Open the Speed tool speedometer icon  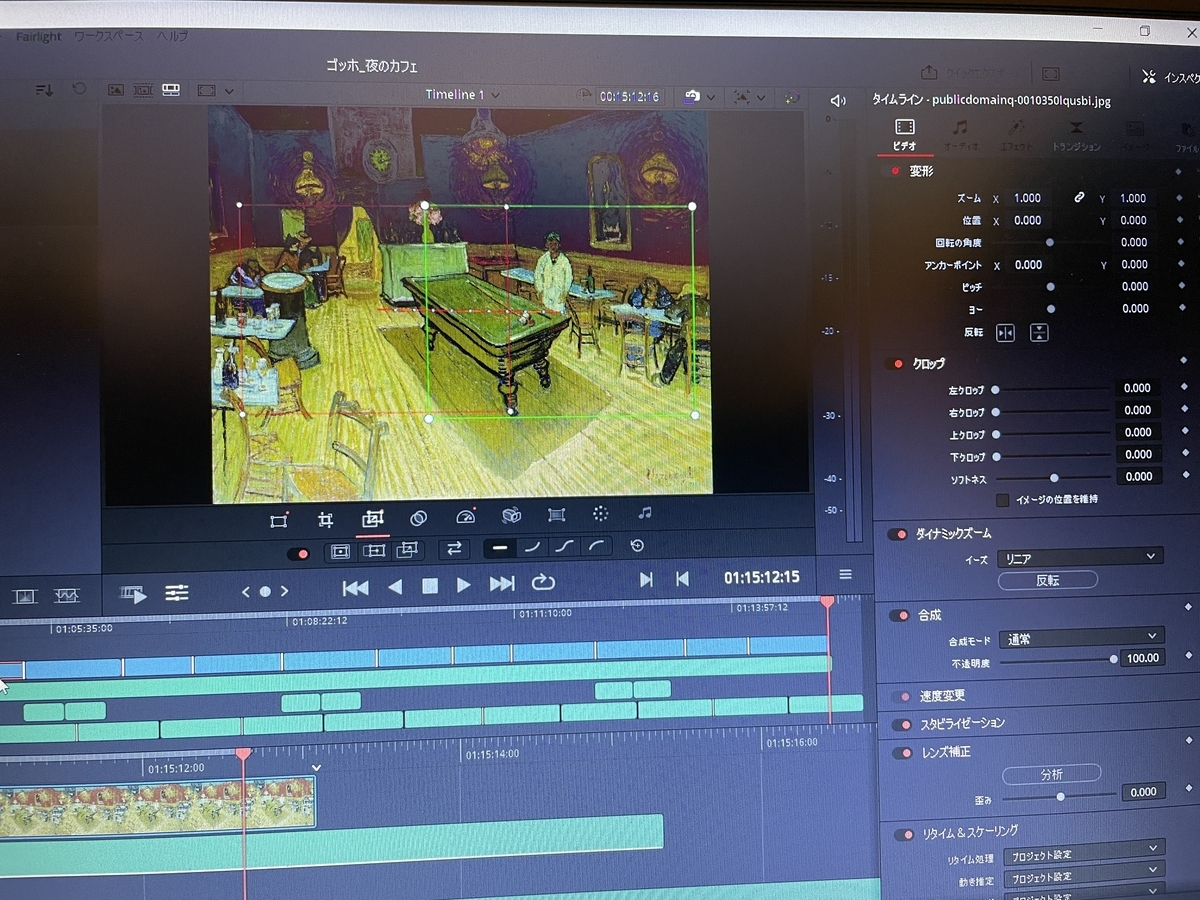(465, 517)
